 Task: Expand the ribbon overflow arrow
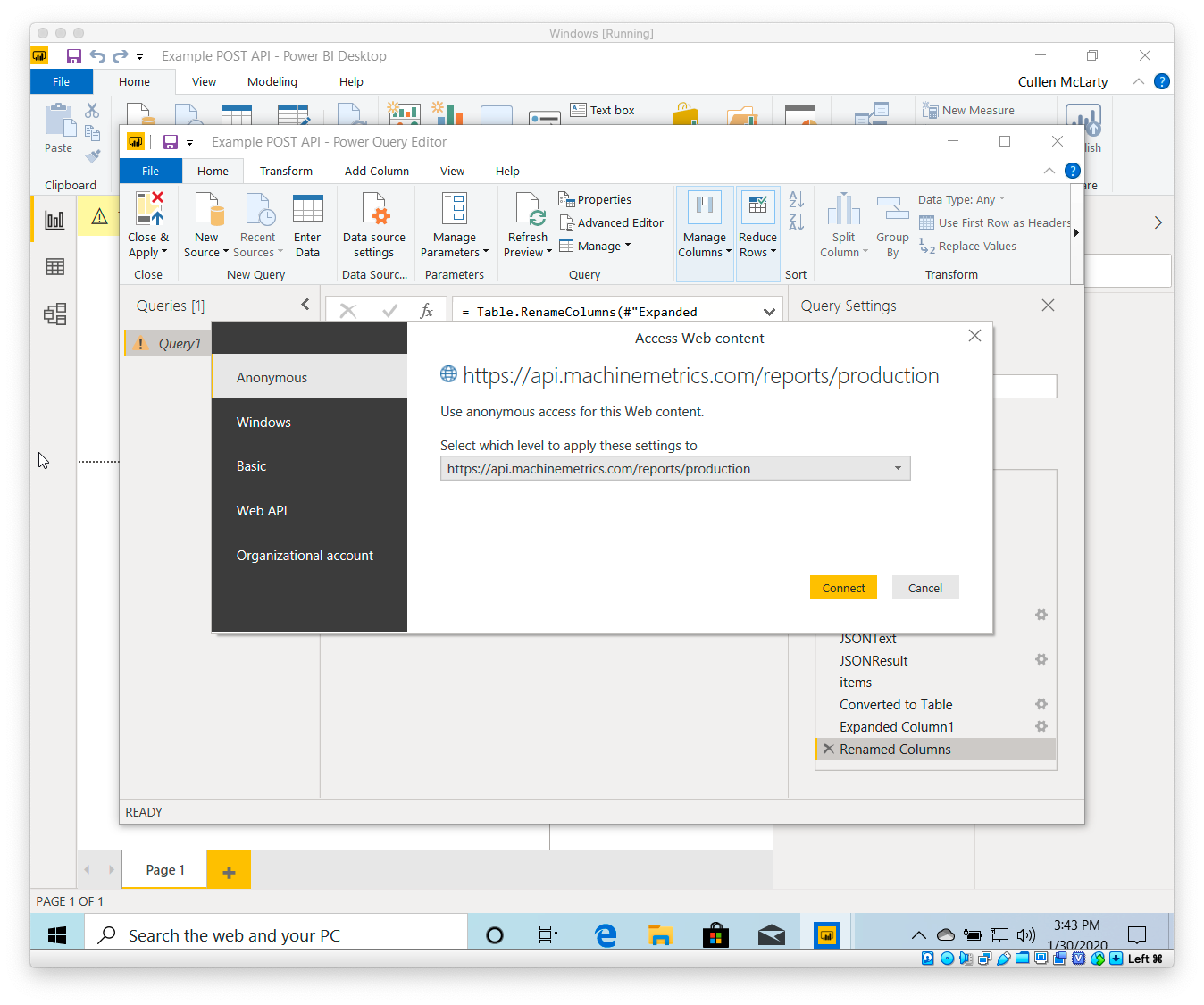click(x=1076, y=233)
